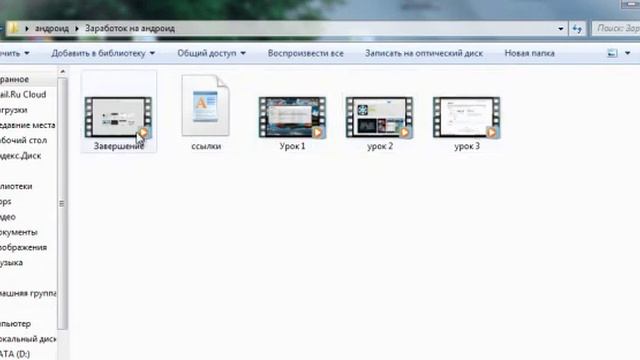Click the Урок 1 file name label
The image size is (640, 360).
pyautogui.click(x=292, y=146)
